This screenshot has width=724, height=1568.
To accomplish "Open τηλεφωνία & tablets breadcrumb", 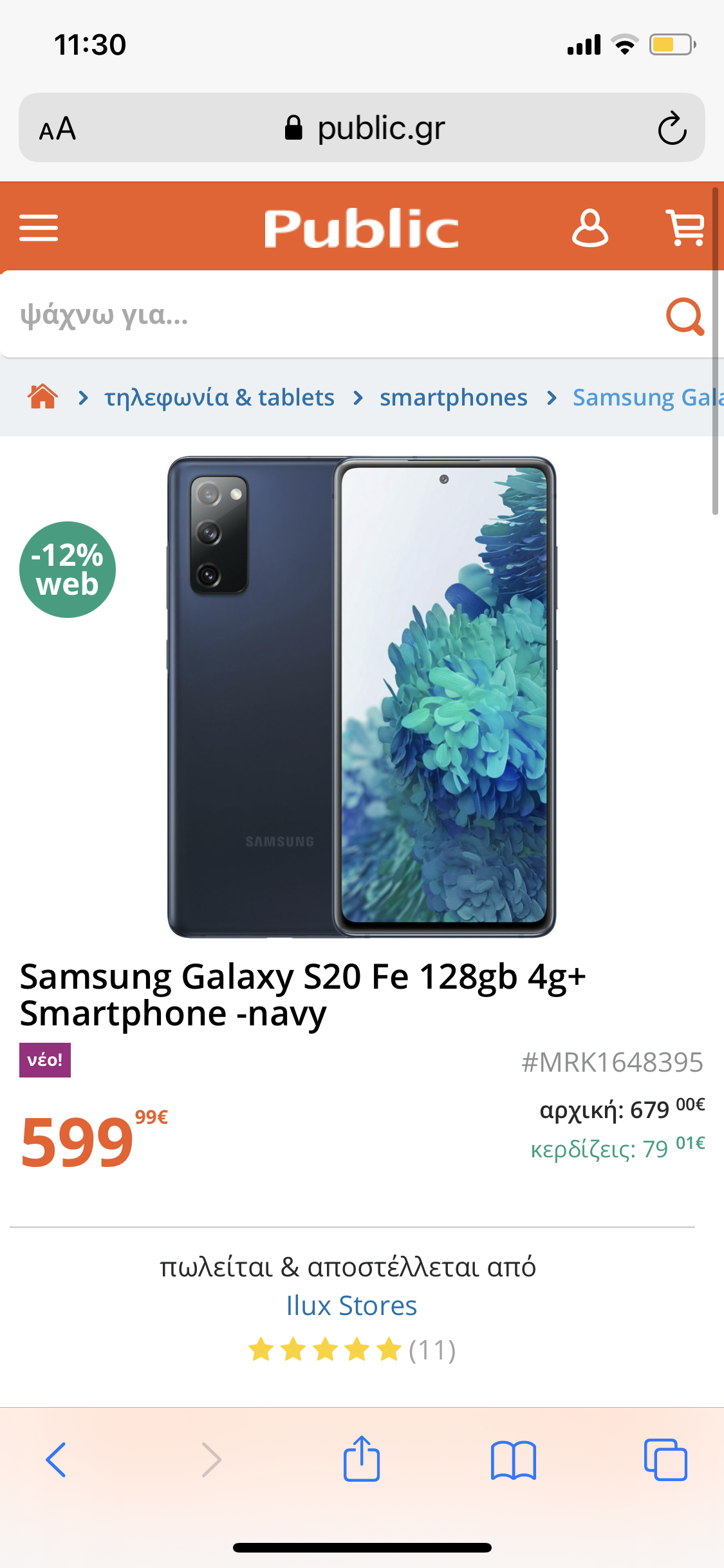I will [x=219, y=397].
